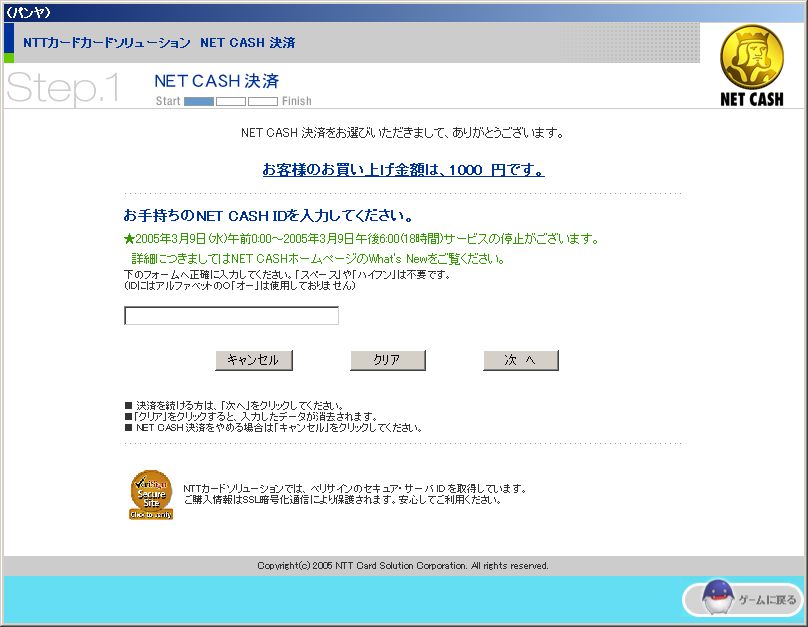Image resolution: width=808 pixels, height=627 pixels.
Task: Click the 次へ button
Action: tap(520, 360)
